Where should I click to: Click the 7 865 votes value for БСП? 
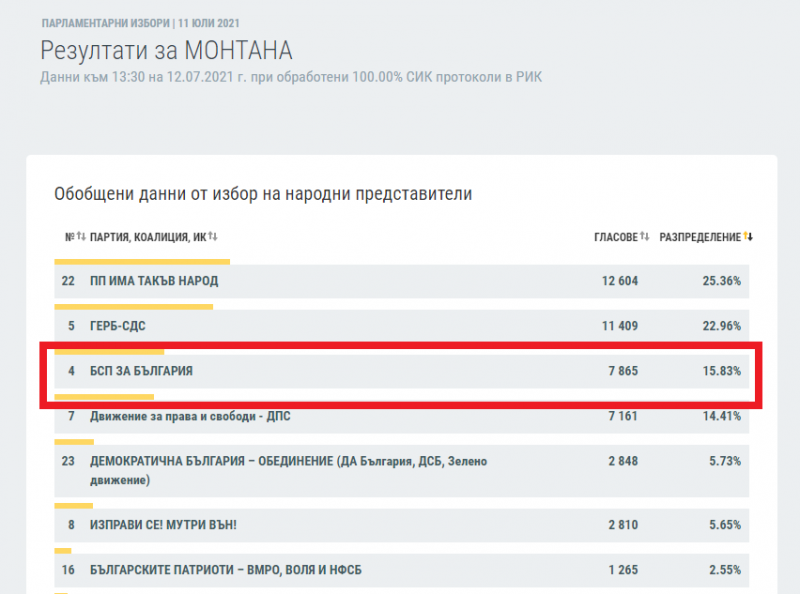point(619,371)
